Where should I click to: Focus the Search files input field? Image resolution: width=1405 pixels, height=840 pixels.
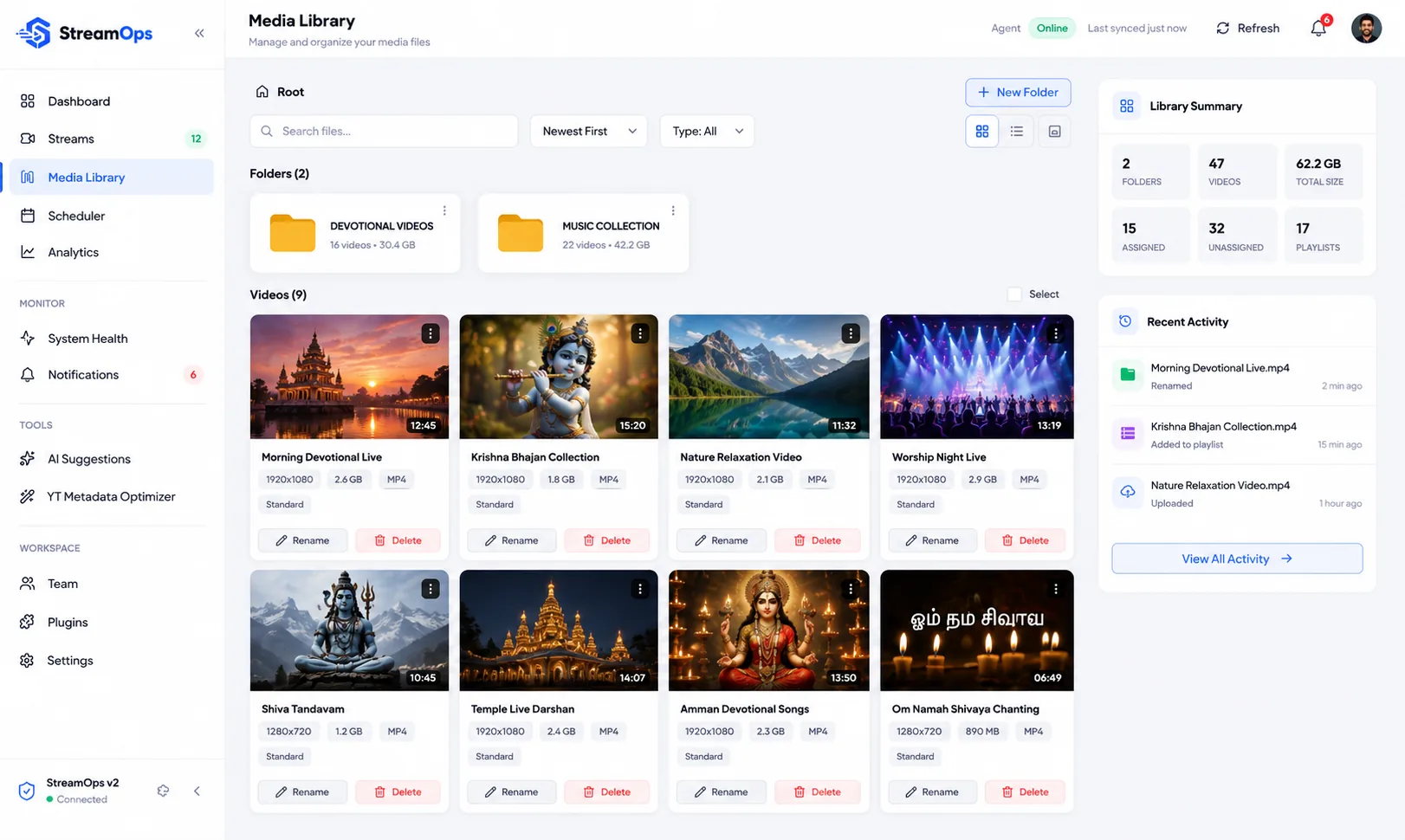pyautogui.click(x=384, y=132)
